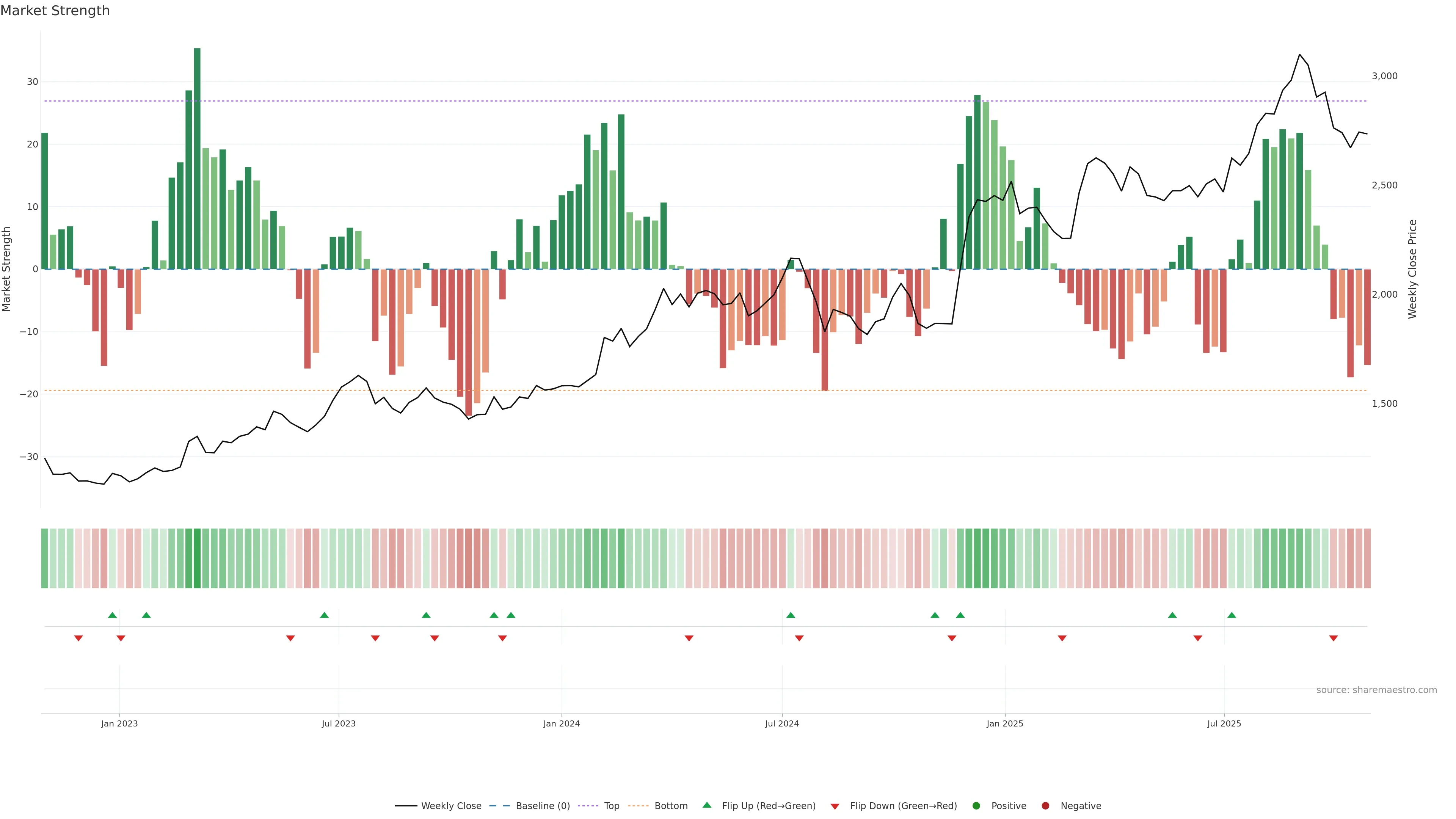Click the flip-up marker nearest Jul 2025
This screenshot has width=1456, height=819.
click(x=1232, y=615)
